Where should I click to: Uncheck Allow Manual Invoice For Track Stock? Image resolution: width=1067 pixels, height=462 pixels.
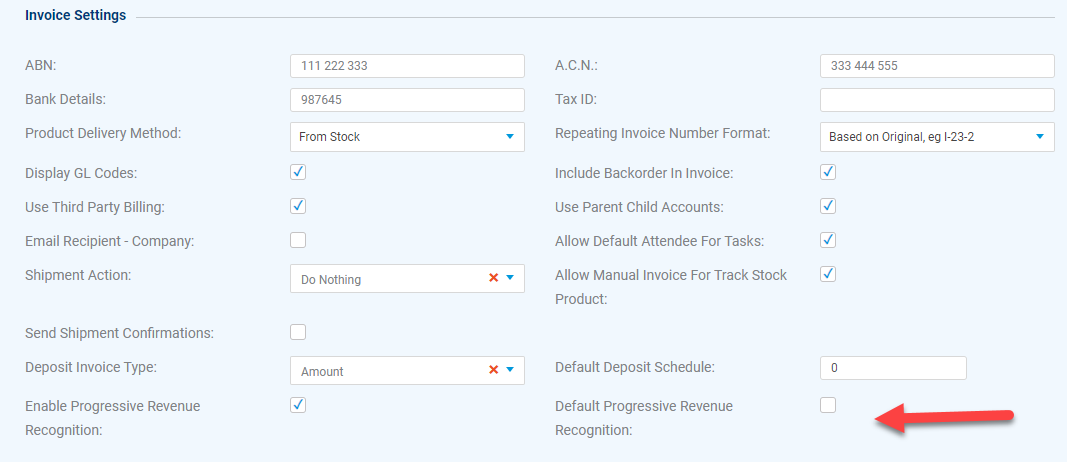click(827, 274)
